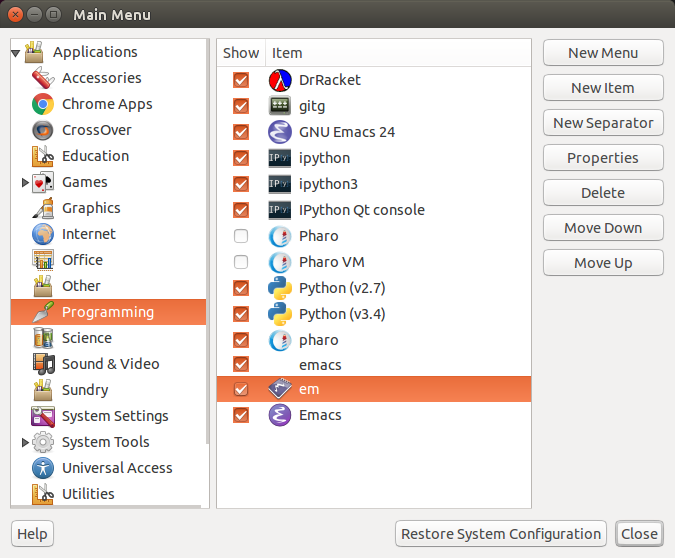Click the Chrome Apps icon
This screenshot has height=558, width=675.
click(43, 104)
